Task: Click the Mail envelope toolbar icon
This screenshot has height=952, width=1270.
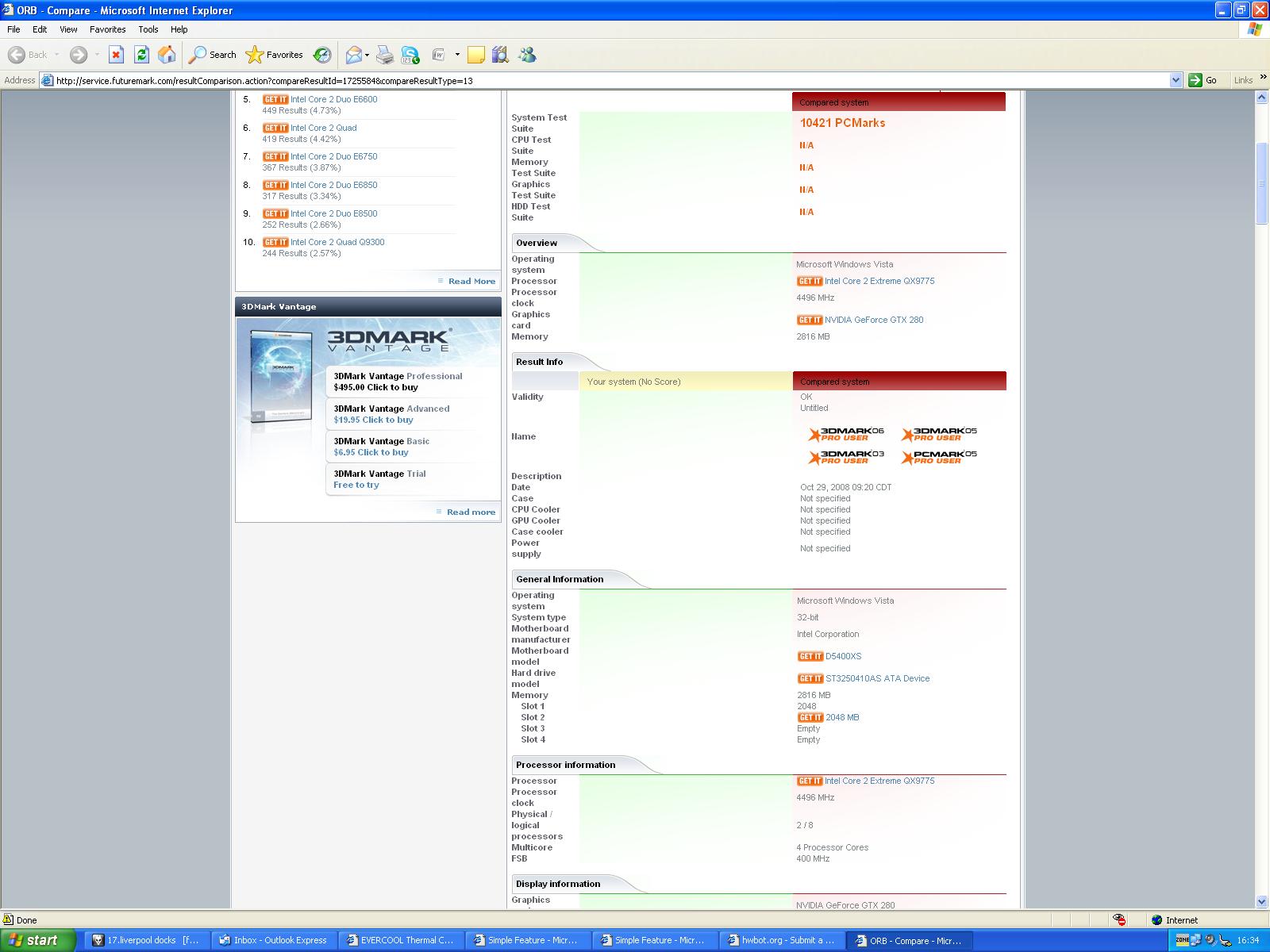Action: pyautogui.click(x=353, y=55)
